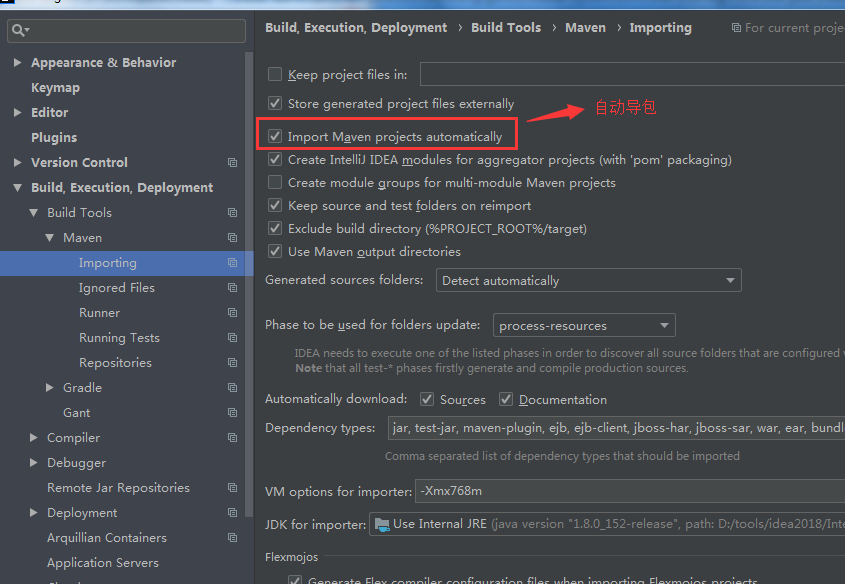Viewport: 845px width, 584px height.
Task: Uncheck automatic download of Sources
Action: (427, 399)
